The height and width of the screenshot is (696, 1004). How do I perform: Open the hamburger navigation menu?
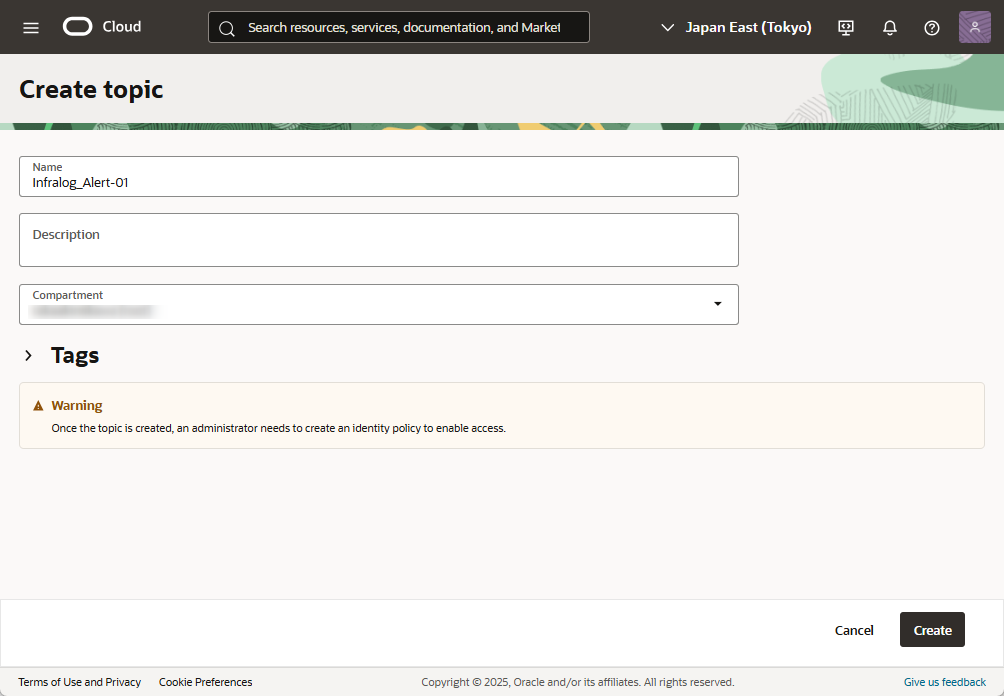(x=31, y=27)
